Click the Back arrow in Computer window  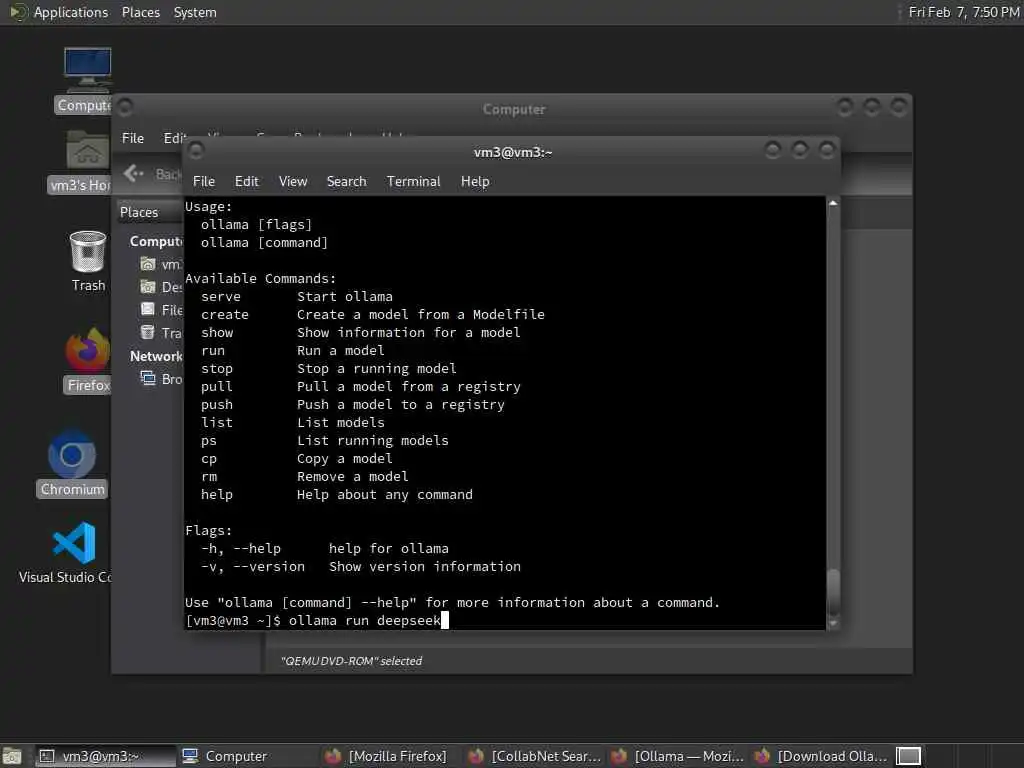[134, 173]
